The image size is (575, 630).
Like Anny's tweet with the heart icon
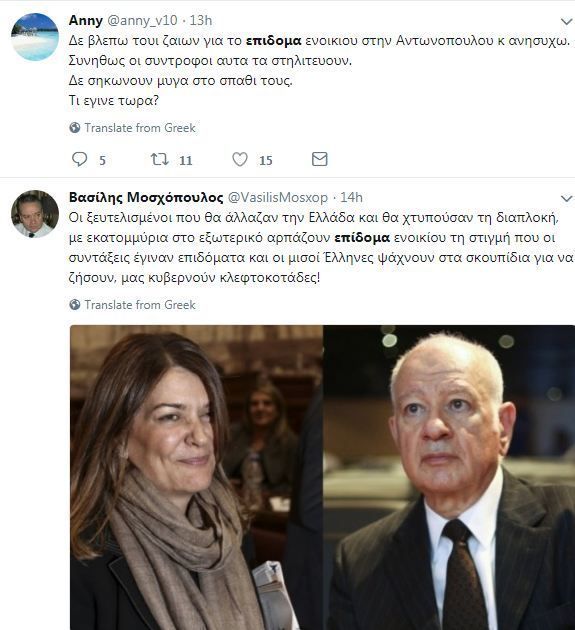[240, 160]
